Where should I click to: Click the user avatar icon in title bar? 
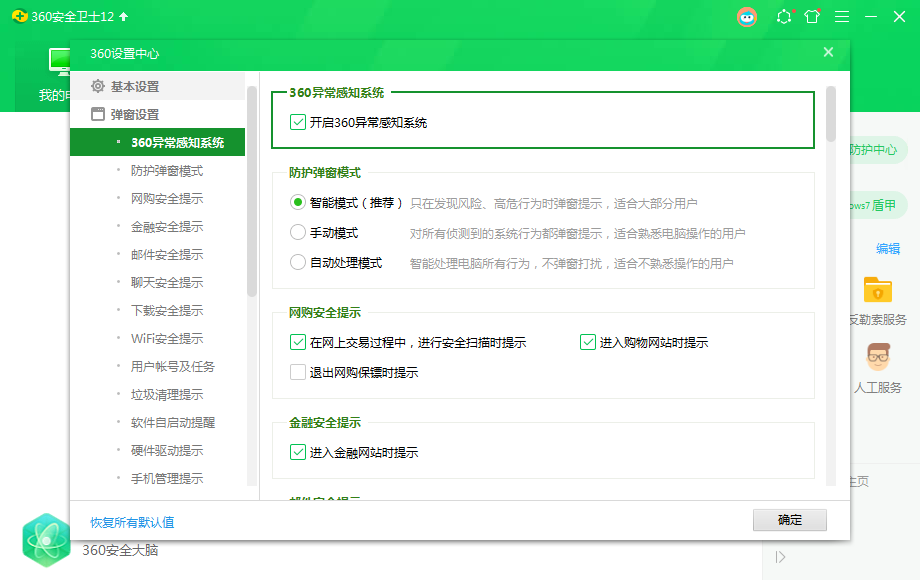747,17
